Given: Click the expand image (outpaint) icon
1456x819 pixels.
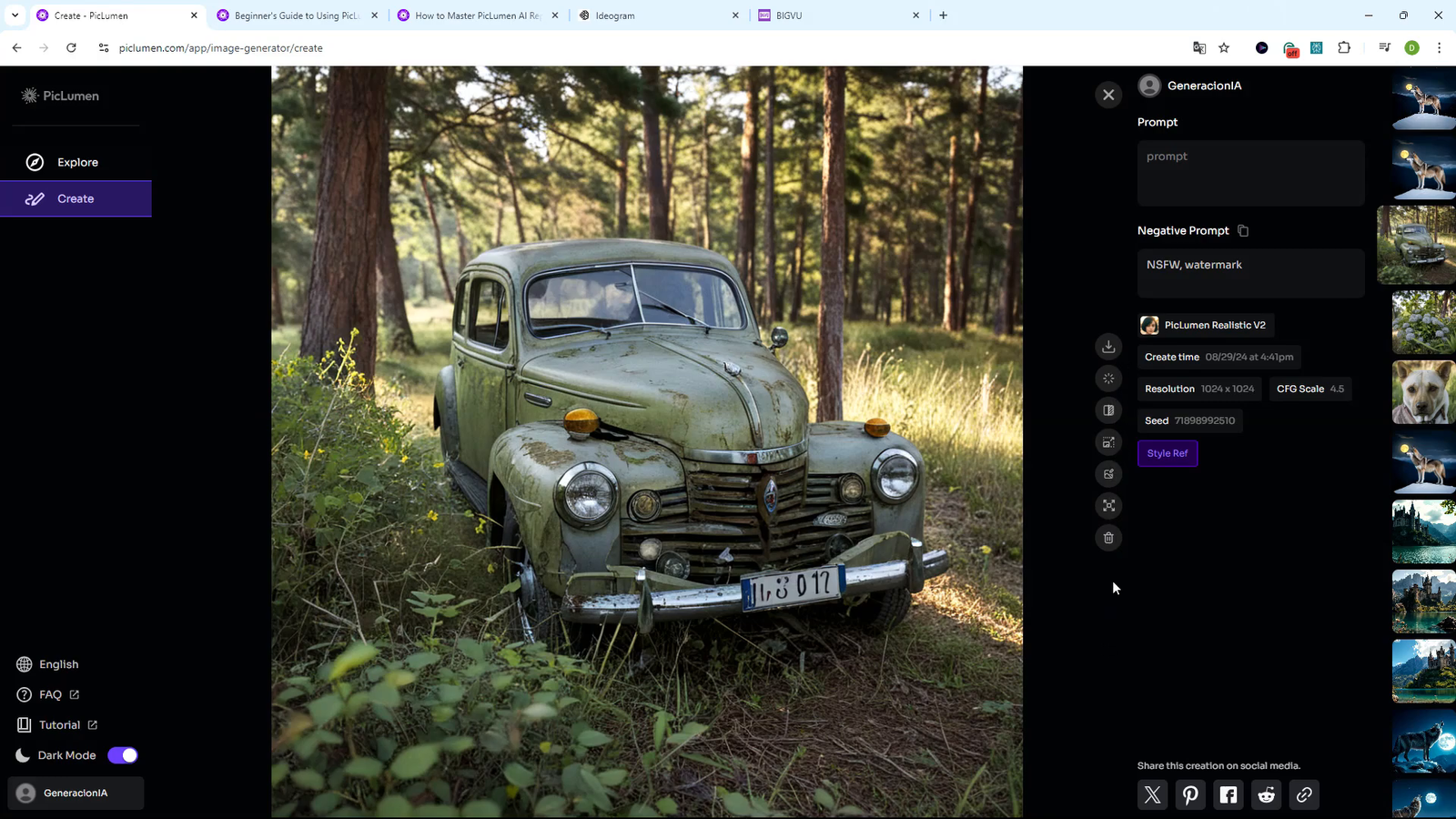Looking at the screenshot, I should click(1108, 442).
